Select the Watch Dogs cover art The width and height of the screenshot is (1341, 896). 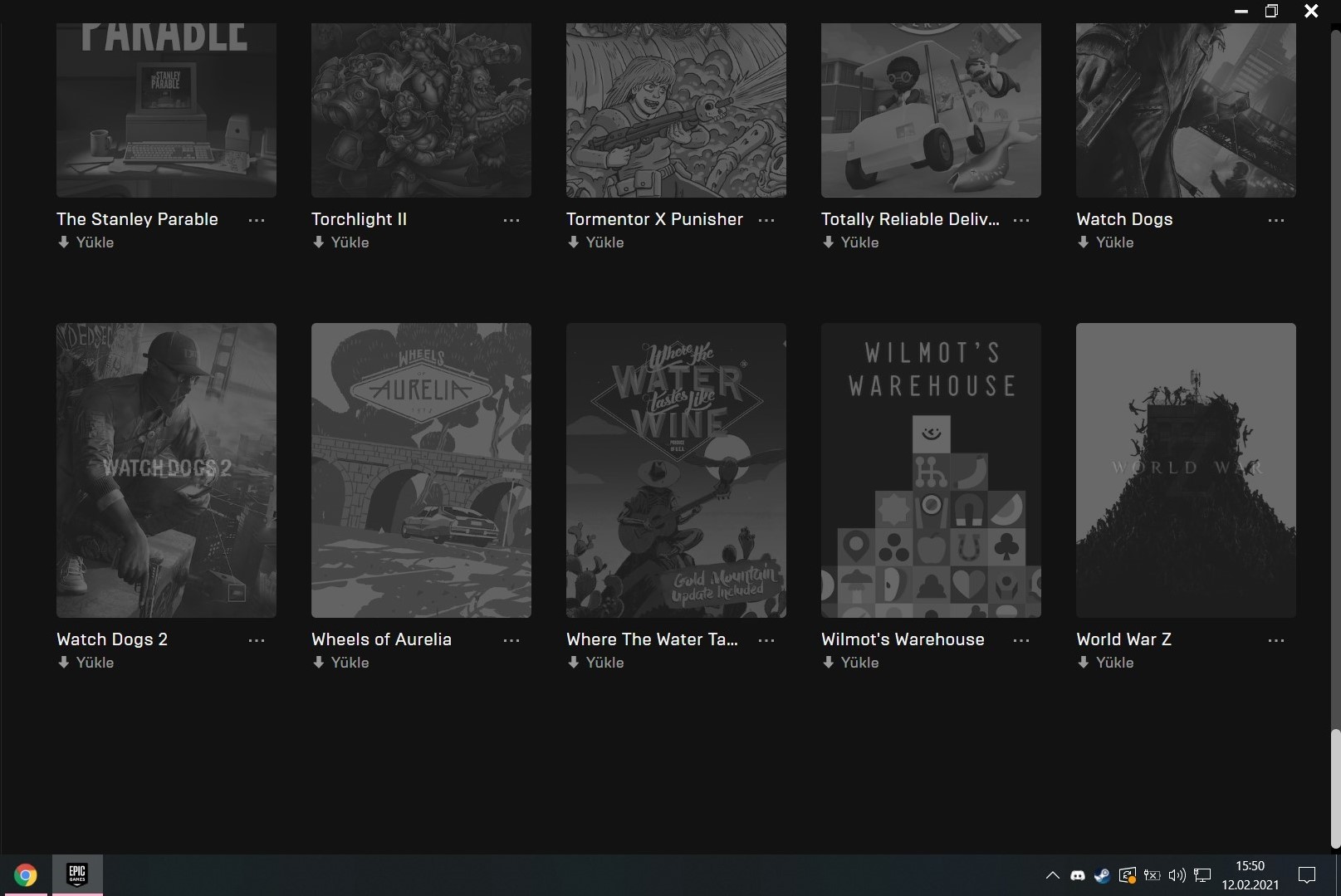1186,110
